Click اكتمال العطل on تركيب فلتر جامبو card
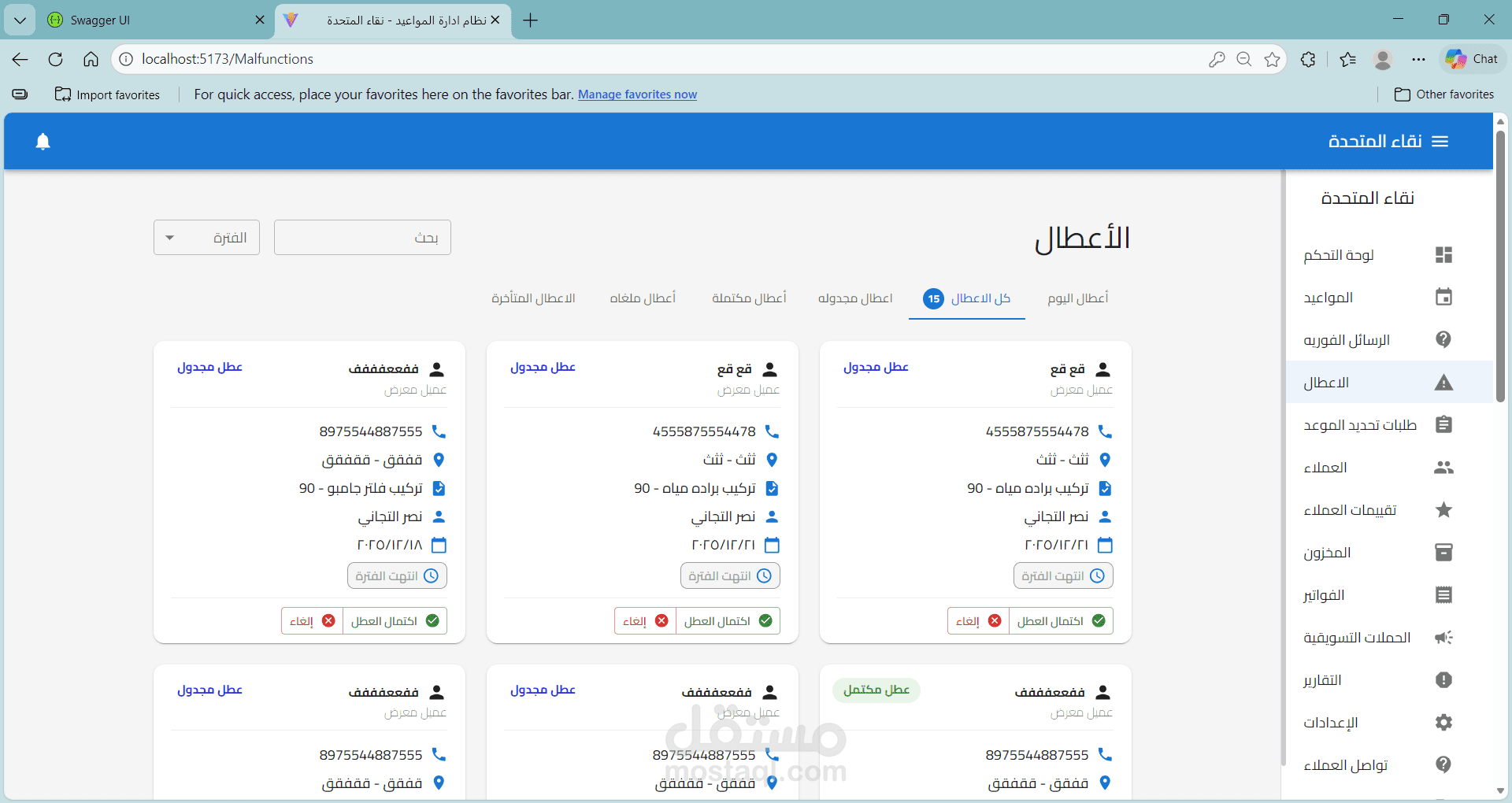 [395, 621]
